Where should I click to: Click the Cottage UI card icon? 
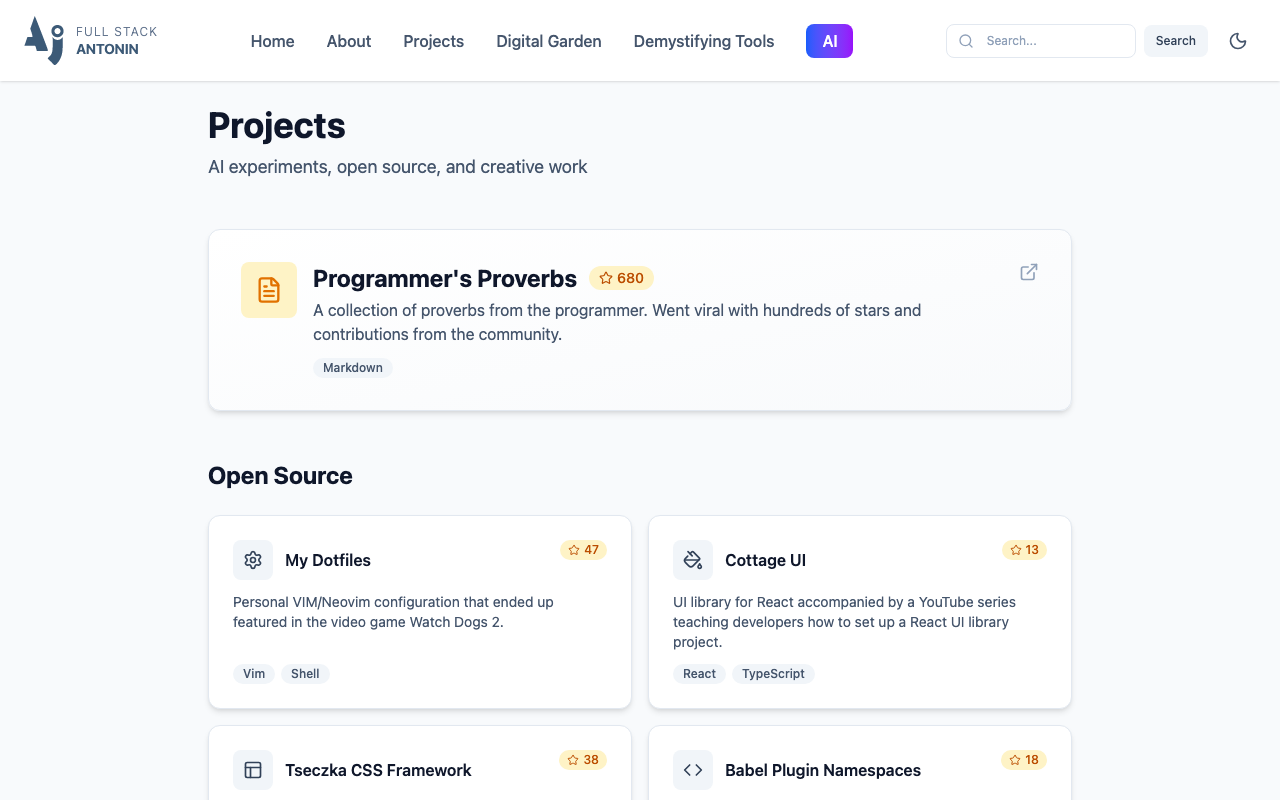[693, 560]
